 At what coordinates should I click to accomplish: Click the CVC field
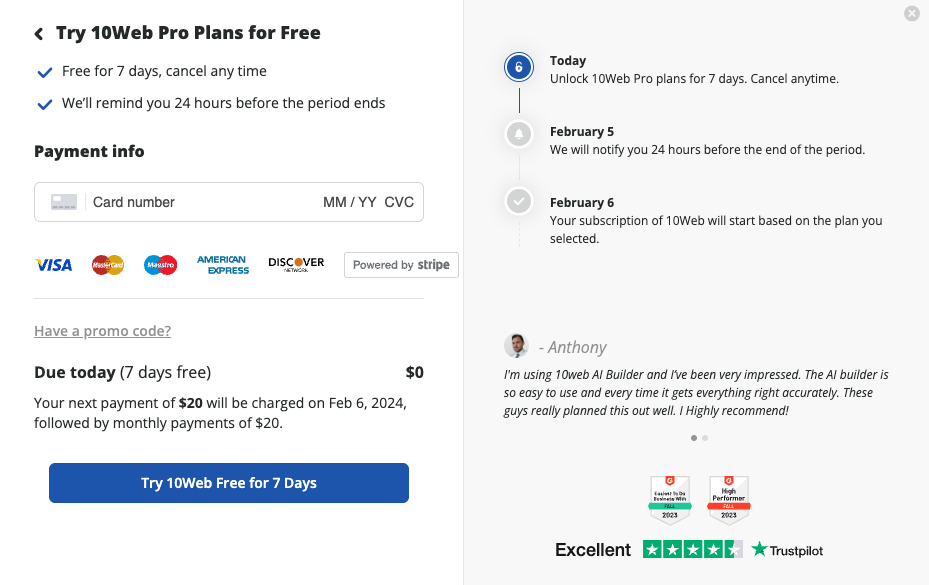click(399, 202)
